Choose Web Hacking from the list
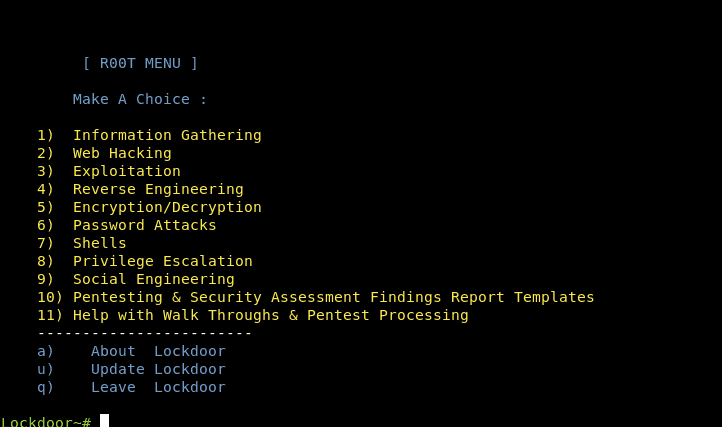722x427 pixels. (x=122, y=153)
